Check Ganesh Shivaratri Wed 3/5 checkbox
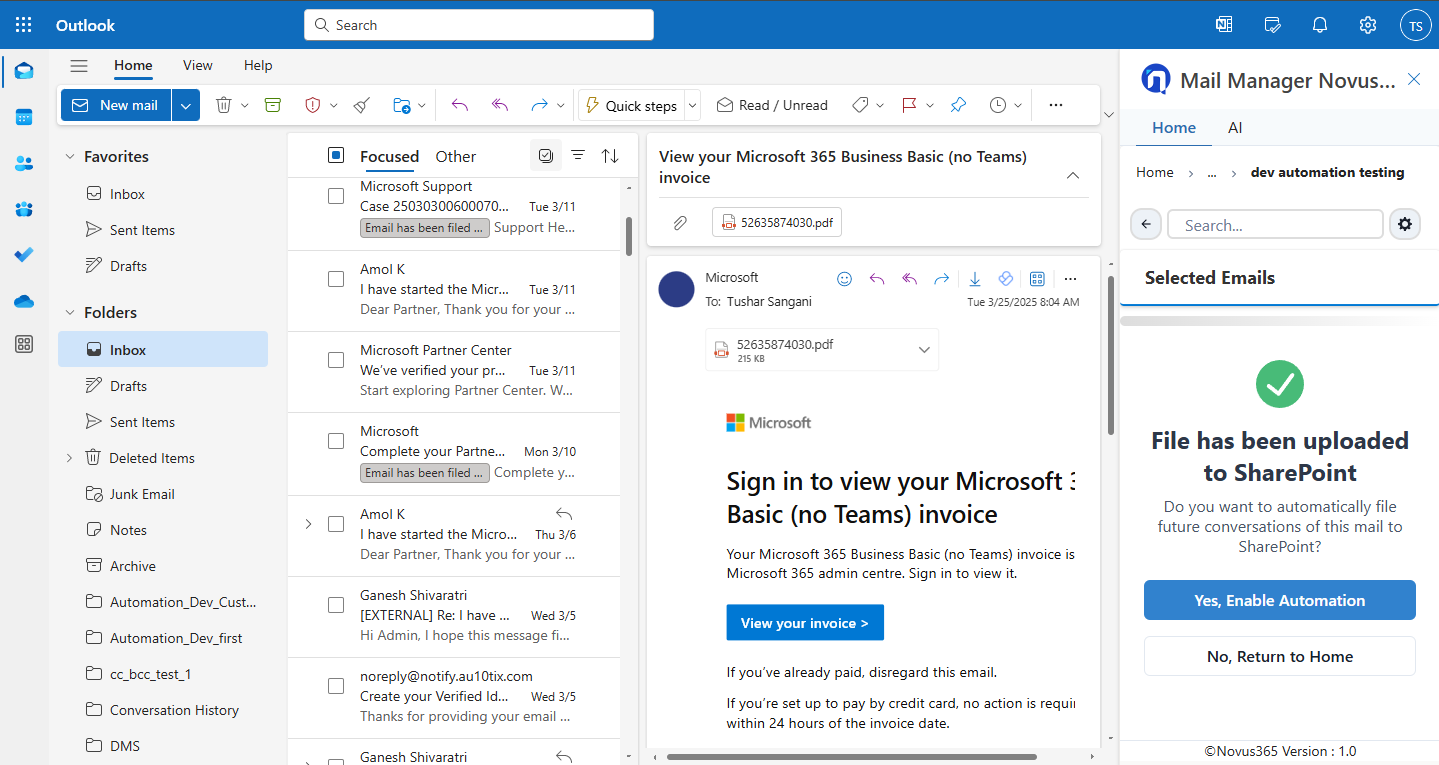This screenshot has height=765, width=1439. pos(336,605)
